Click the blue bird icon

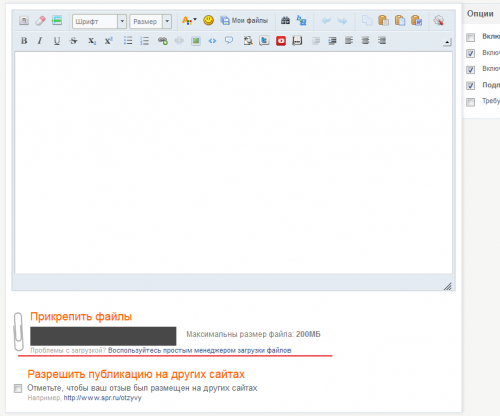click(264, 41)
